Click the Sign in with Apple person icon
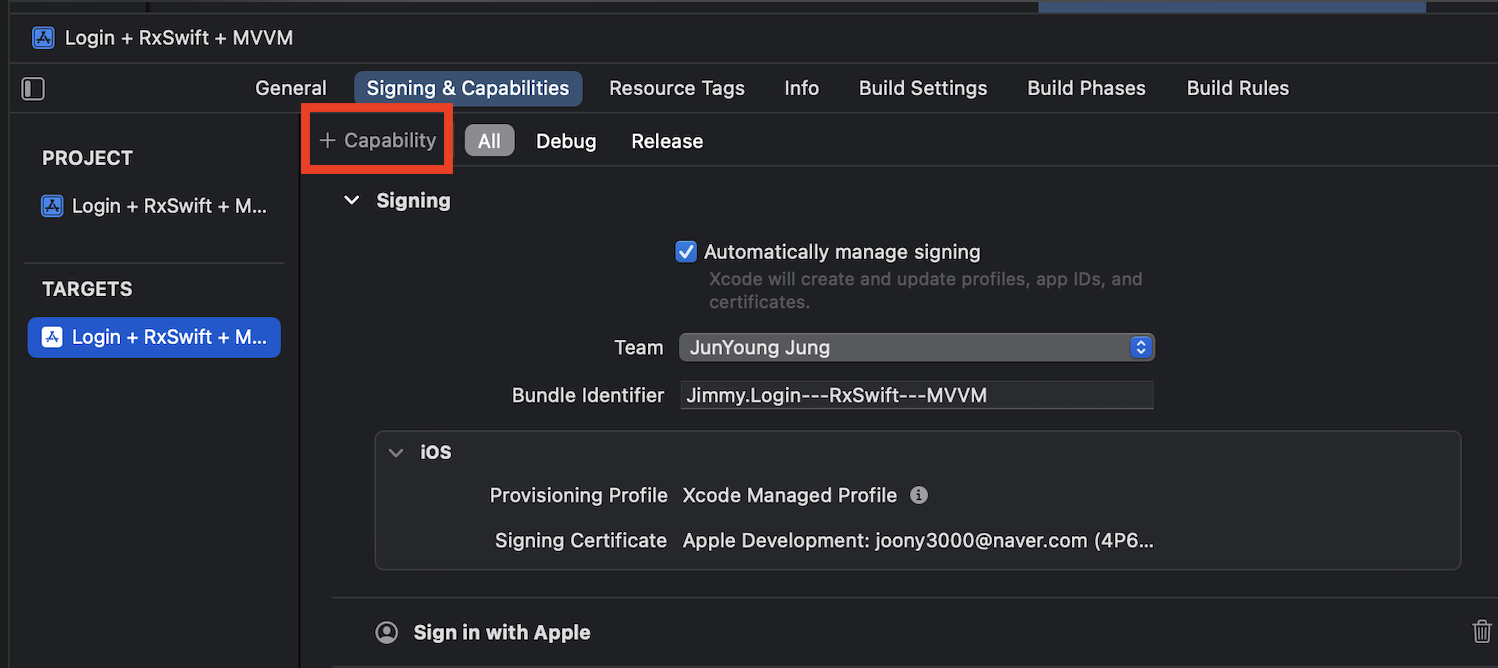This screenshot has width=1498, height=668. coord(387,632)
